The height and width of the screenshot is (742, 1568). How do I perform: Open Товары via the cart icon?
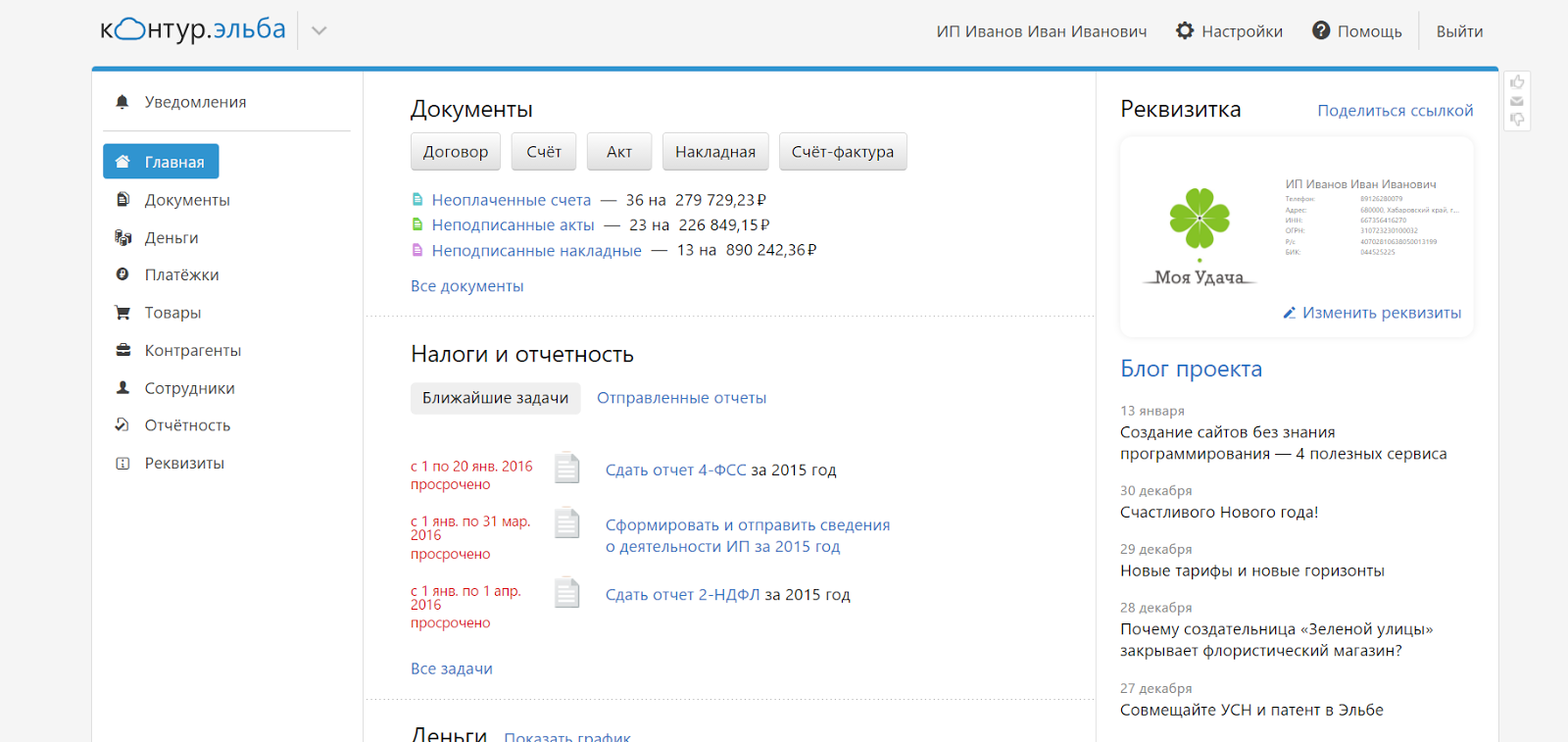[x=122, y=313]
